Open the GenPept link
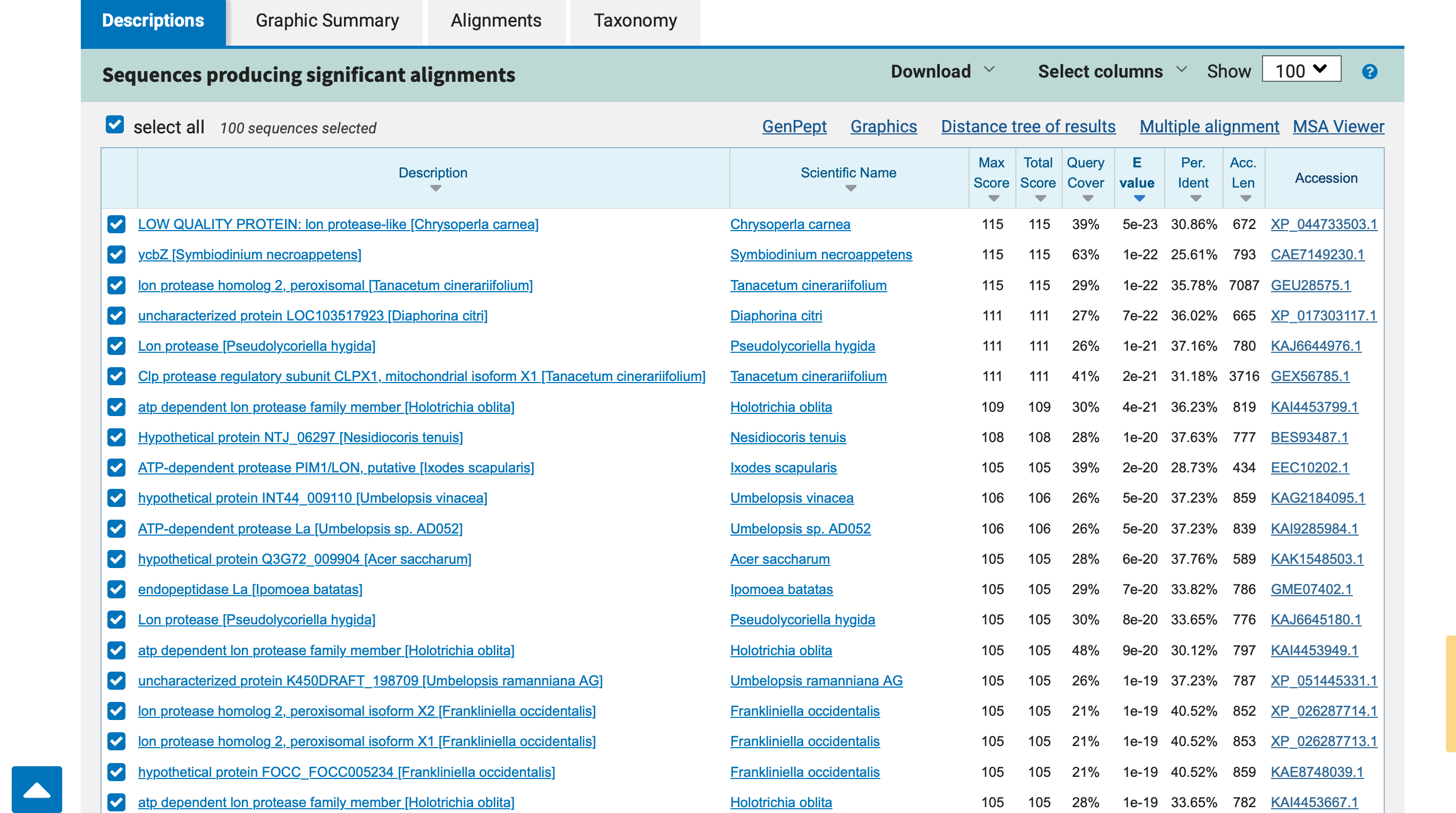 click(794, 126)
